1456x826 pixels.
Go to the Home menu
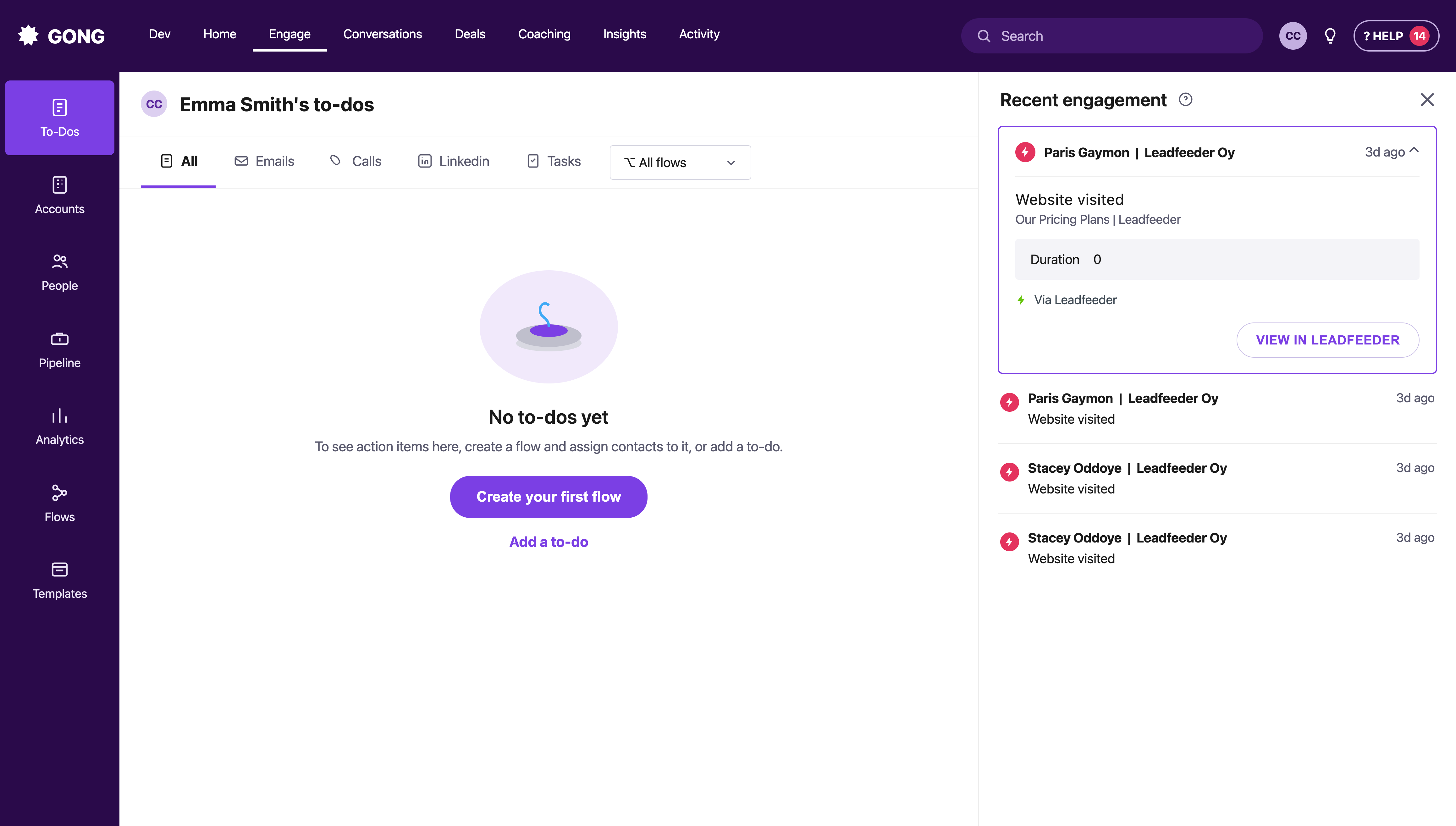pyautogui.click(x=219, y=34)
